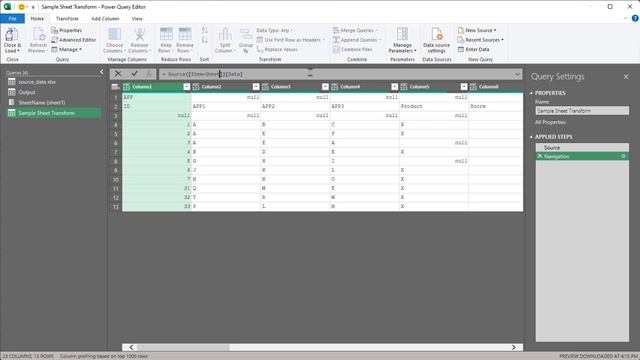Open the Manage dropdown in Query group
This screenshot has width=640, height=360.
tap(67, 49)
